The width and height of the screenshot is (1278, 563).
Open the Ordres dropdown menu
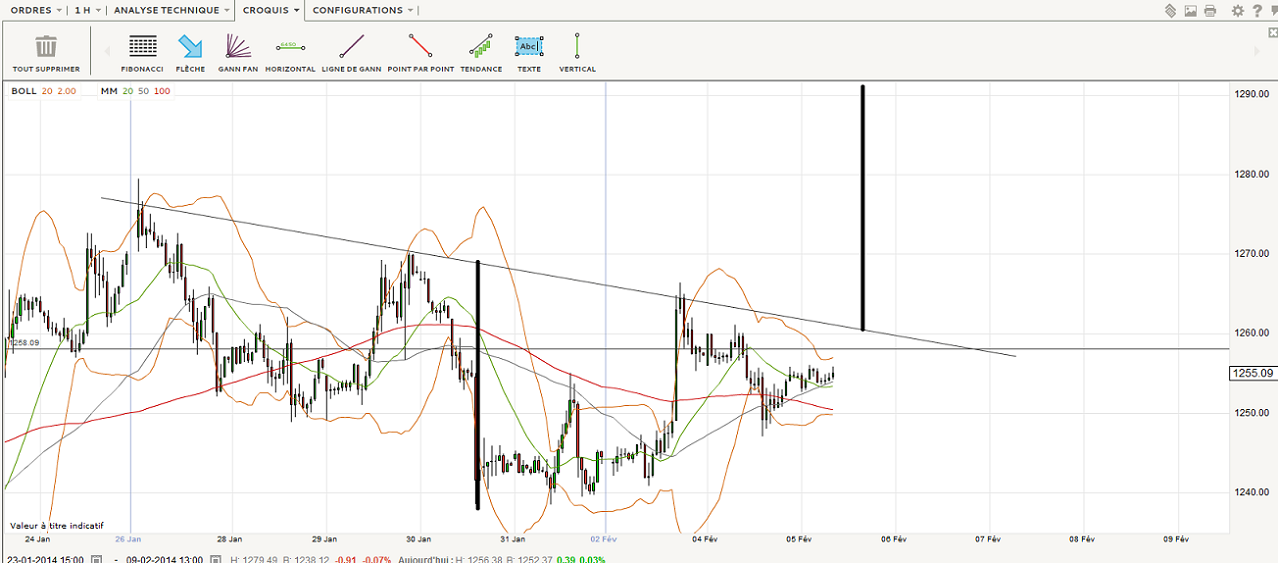(36, 10)
